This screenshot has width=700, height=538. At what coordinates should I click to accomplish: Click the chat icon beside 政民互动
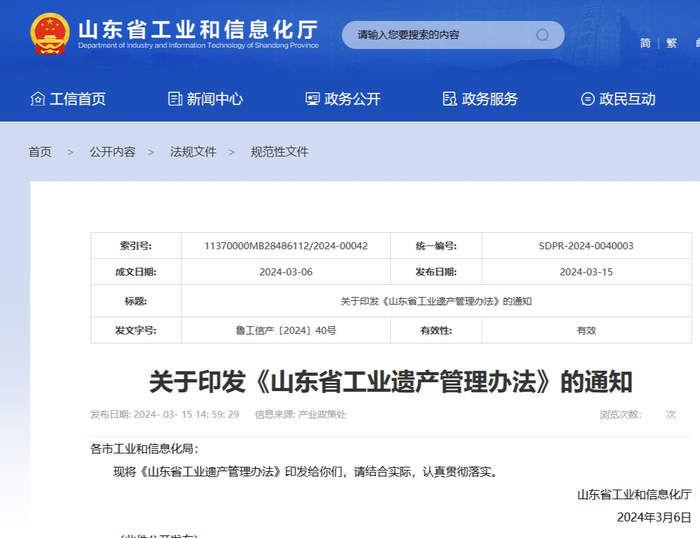(x=588, y=99)
